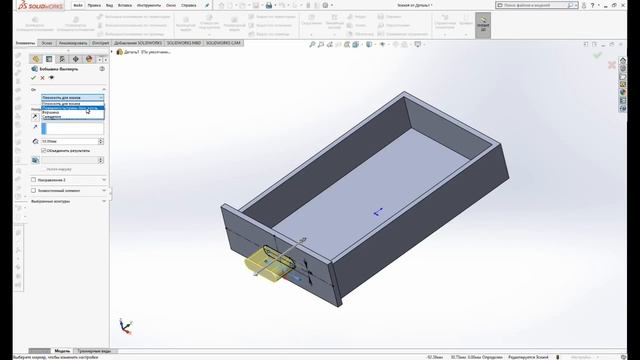Switch to the Анализировать ribbon tab
The image size is (640, 360).
(73, 43)
